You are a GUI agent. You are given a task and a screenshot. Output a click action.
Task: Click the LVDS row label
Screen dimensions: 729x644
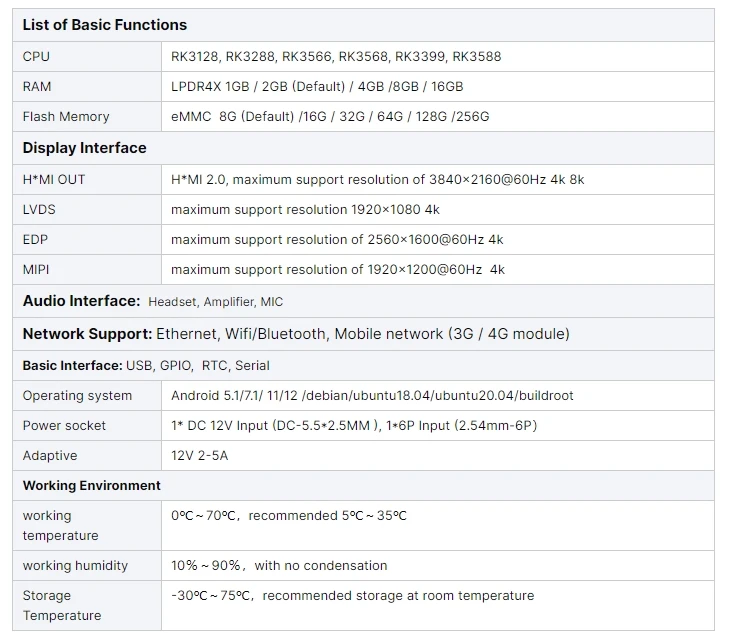40,210
